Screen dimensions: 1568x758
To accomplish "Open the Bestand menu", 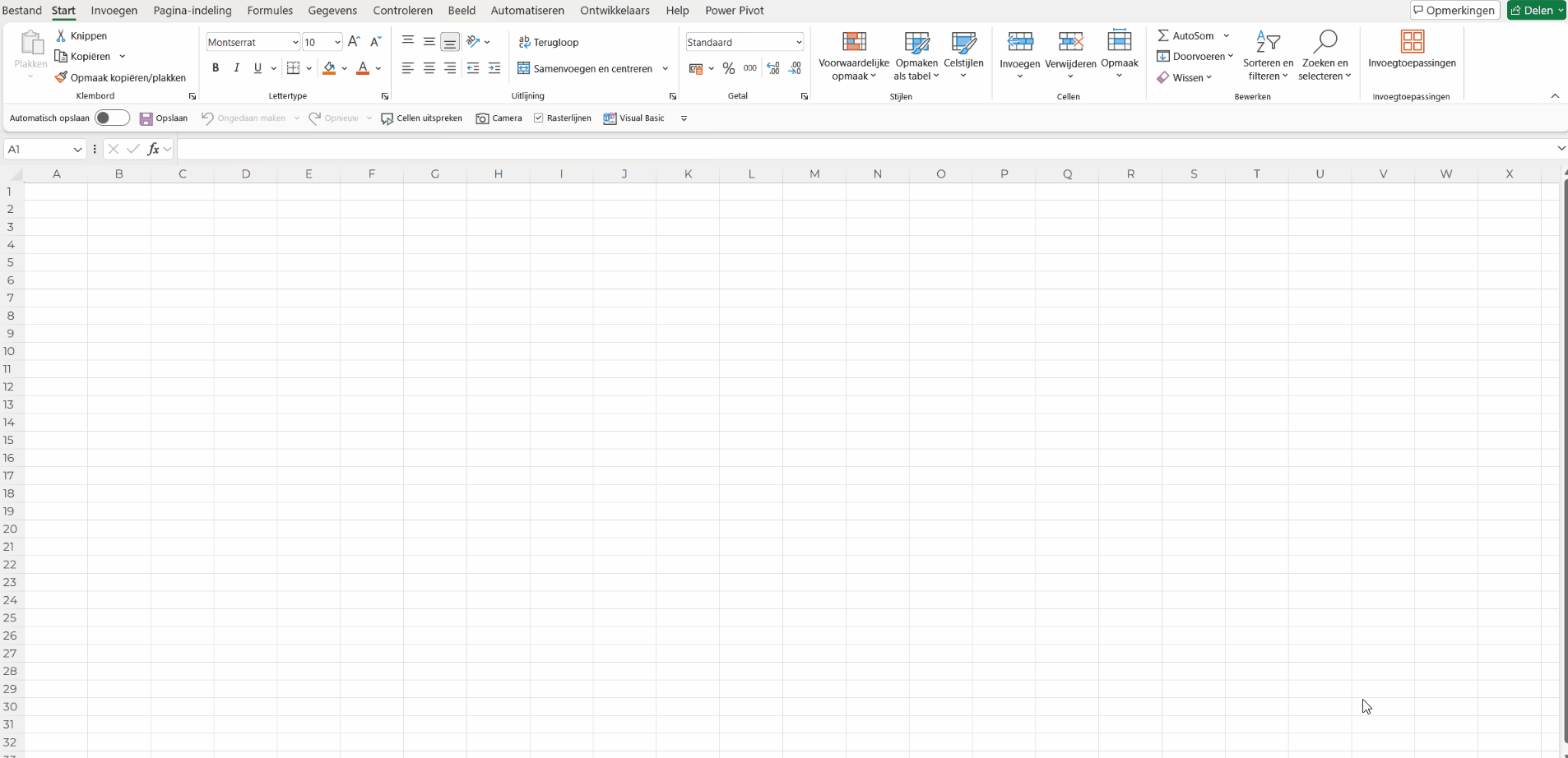I will [21, 11].
